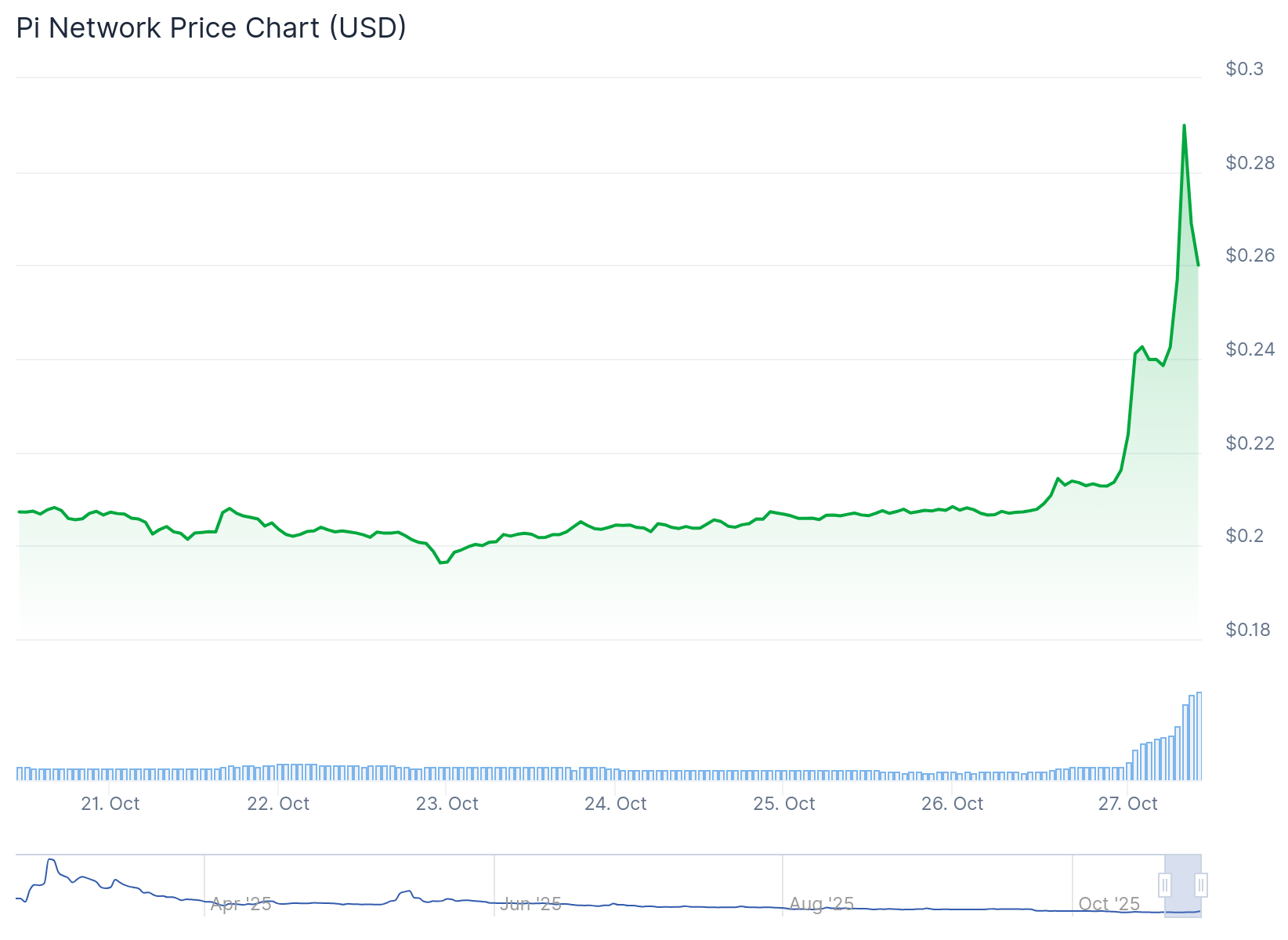Click Apr '25 in the navigator timeline
Screen dimensions: 1288x940
click(x=241, y=904)
